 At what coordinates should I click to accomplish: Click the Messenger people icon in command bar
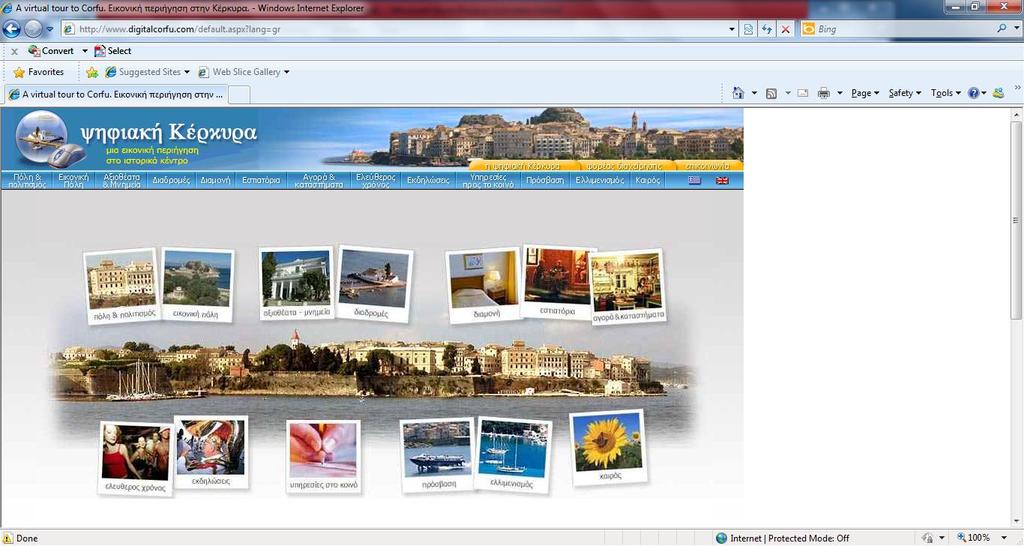coord(998,93)
